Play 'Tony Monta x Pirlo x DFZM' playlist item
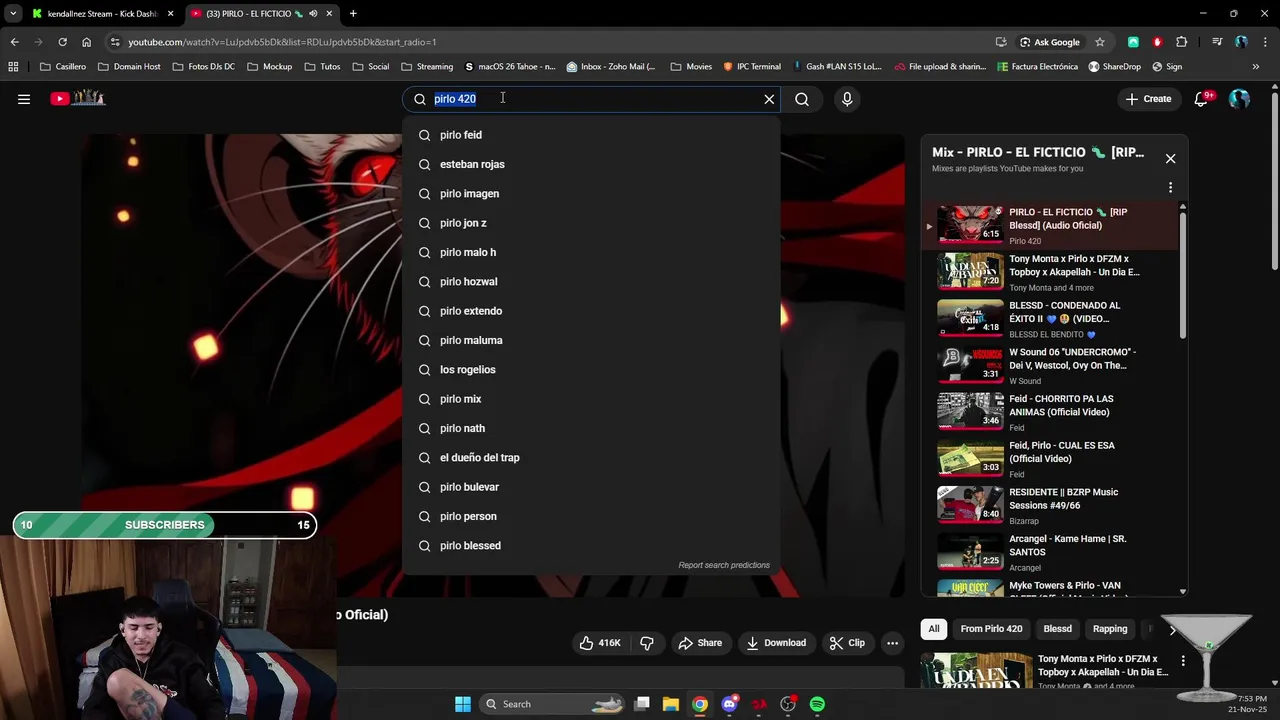 1050,272
